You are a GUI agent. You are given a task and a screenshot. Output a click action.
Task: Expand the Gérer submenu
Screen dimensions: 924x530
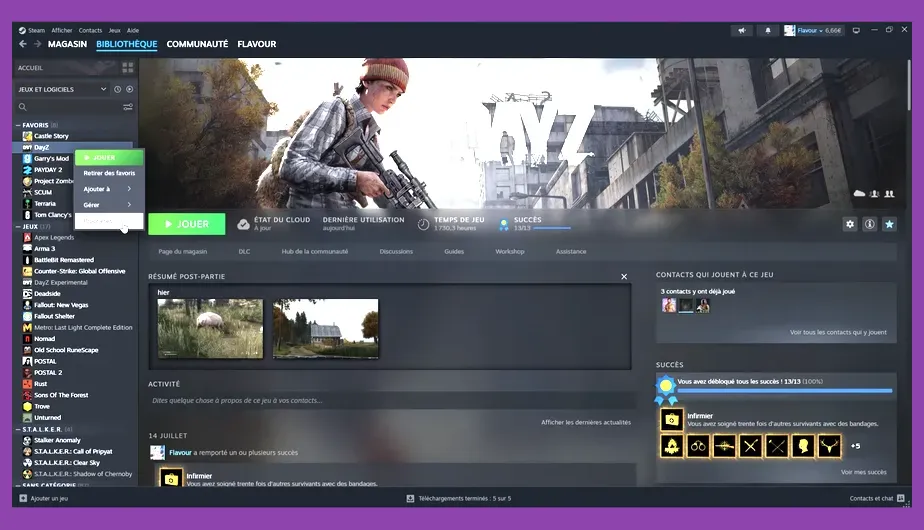click(109, 205)
